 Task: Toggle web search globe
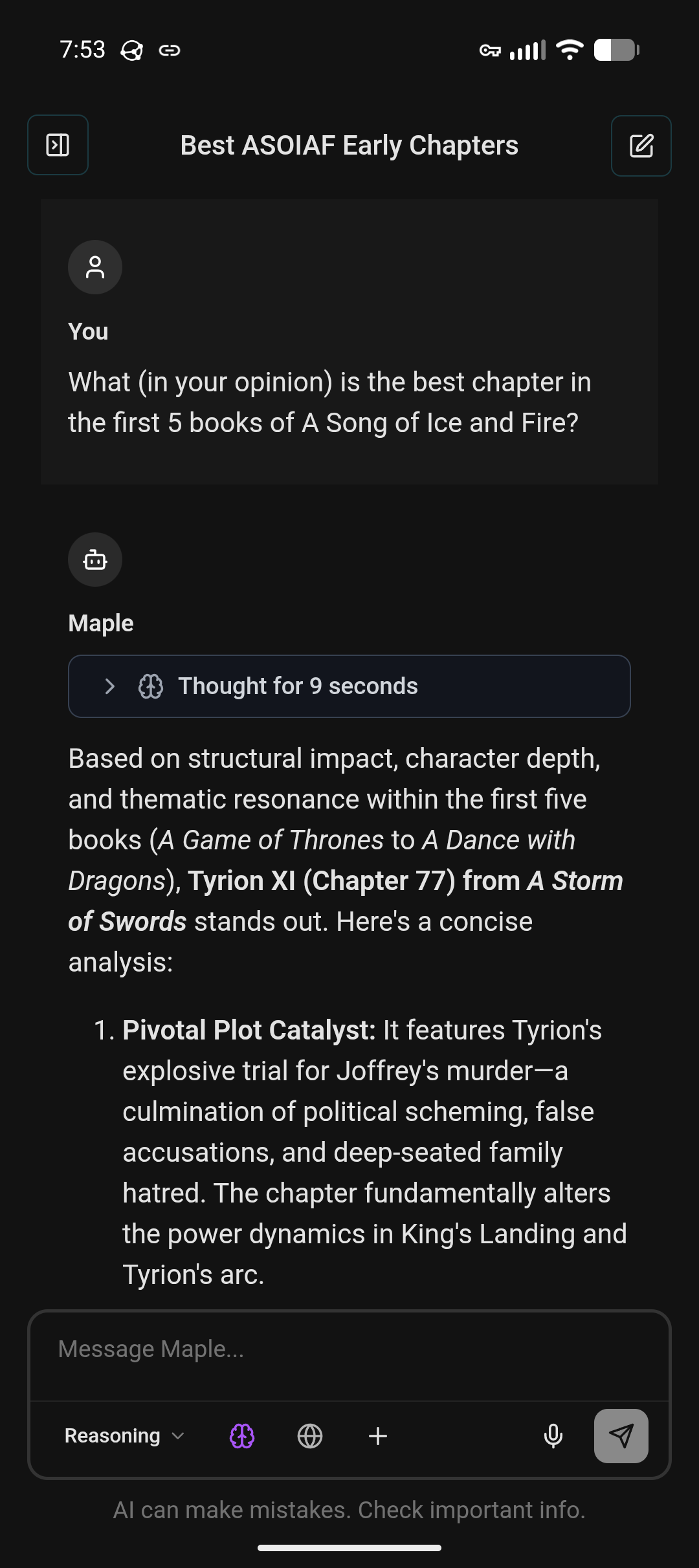click(310, 1436)
